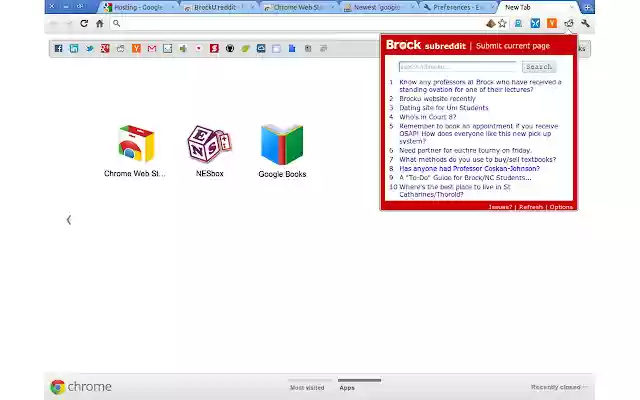Open post about best place to live
Image resolution: width=640 pixels, height=400 pixels.
click(x=455, y=191)
